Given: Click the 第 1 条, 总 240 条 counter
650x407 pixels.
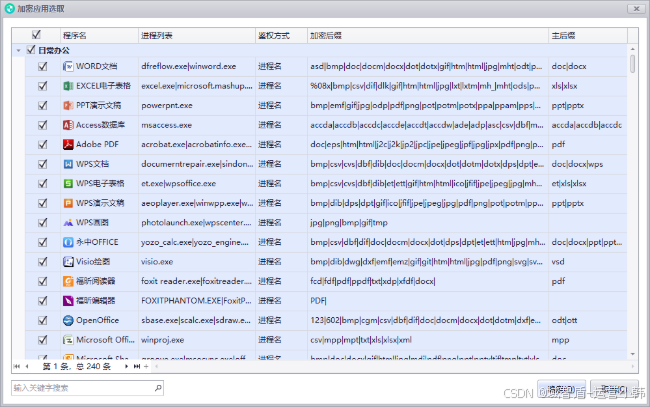Looking at the screenshot, I should tap(77, 366).
